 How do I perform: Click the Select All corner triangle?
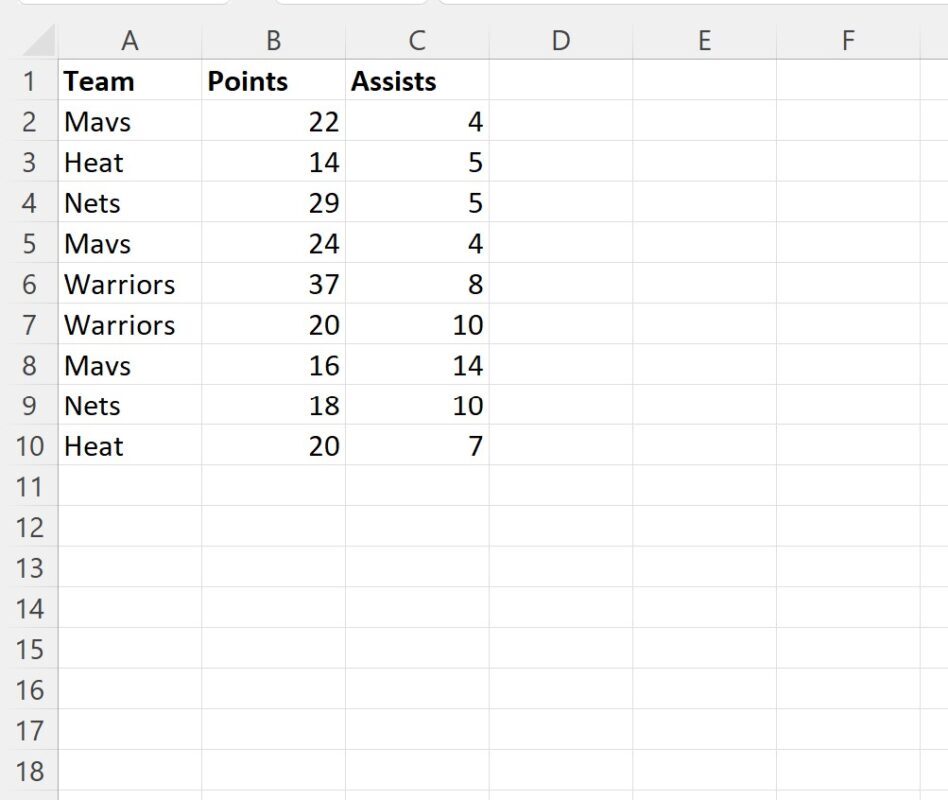pyautogui.click(x=29, y=41)
